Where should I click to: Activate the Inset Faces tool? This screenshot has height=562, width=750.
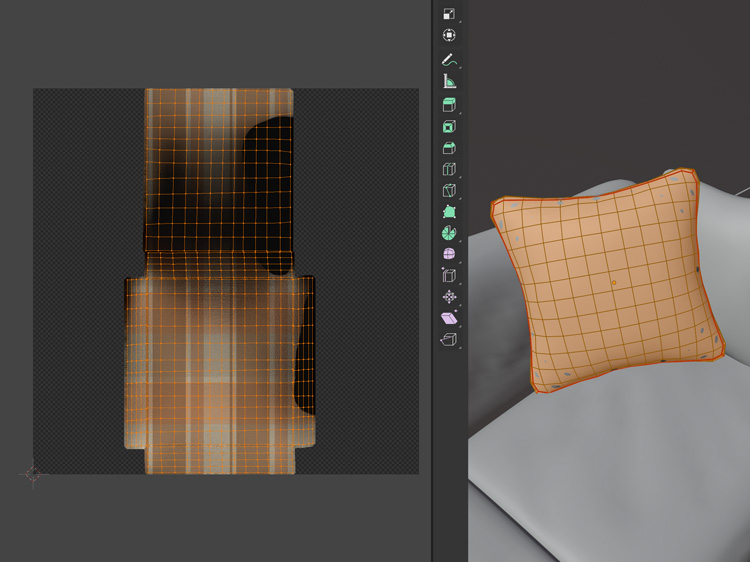449,127
